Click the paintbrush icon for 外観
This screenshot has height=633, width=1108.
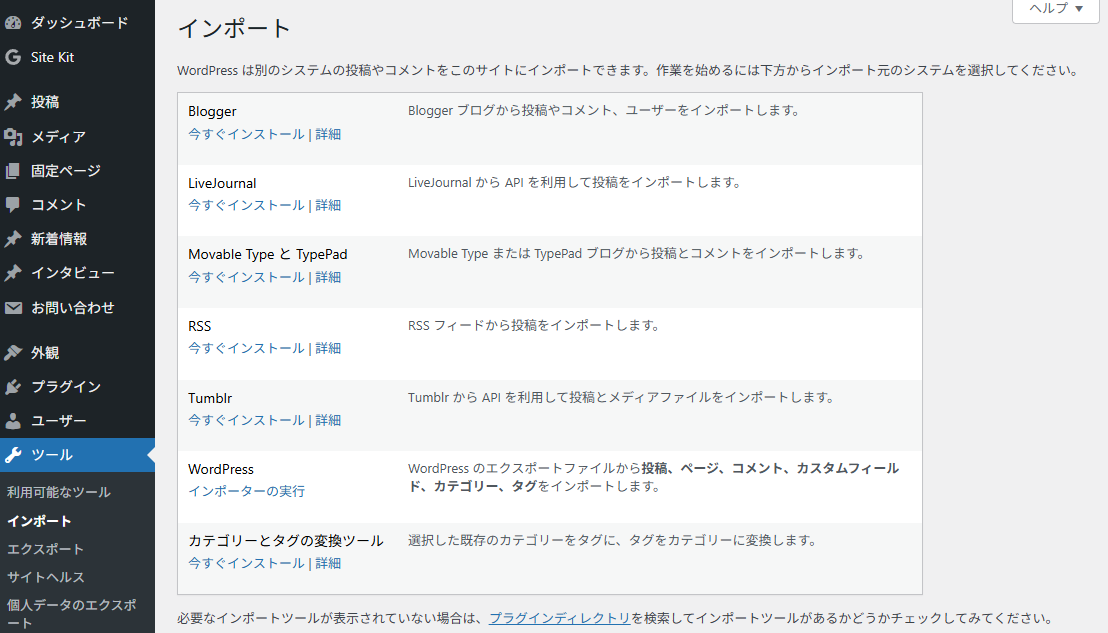(13, 353)
